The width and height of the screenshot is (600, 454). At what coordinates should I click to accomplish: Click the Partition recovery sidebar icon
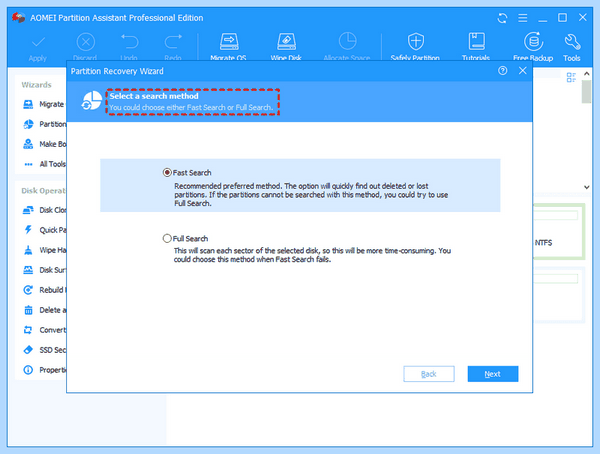point(28,124)
